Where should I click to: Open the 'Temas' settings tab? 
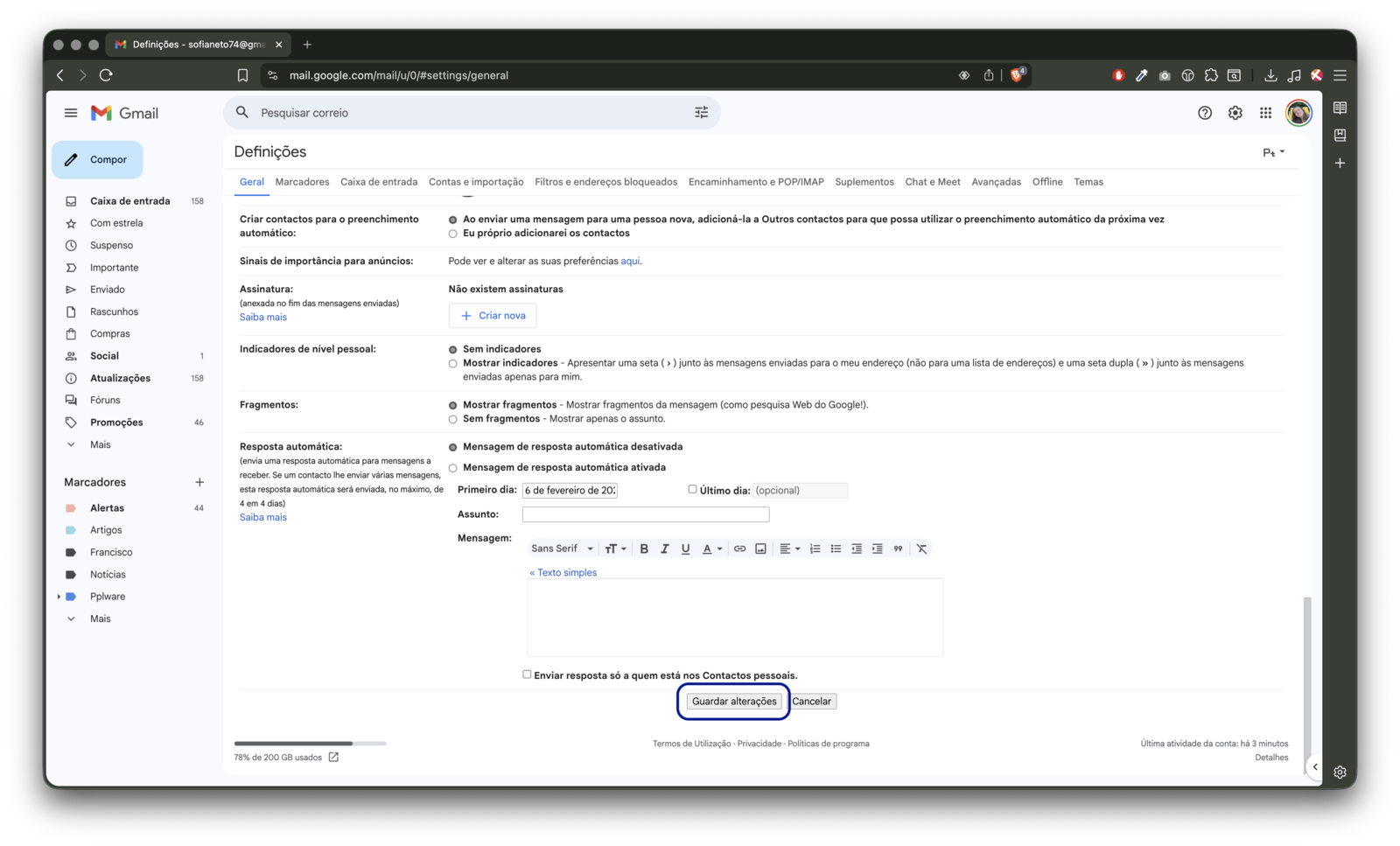(x=1088, y=182)
